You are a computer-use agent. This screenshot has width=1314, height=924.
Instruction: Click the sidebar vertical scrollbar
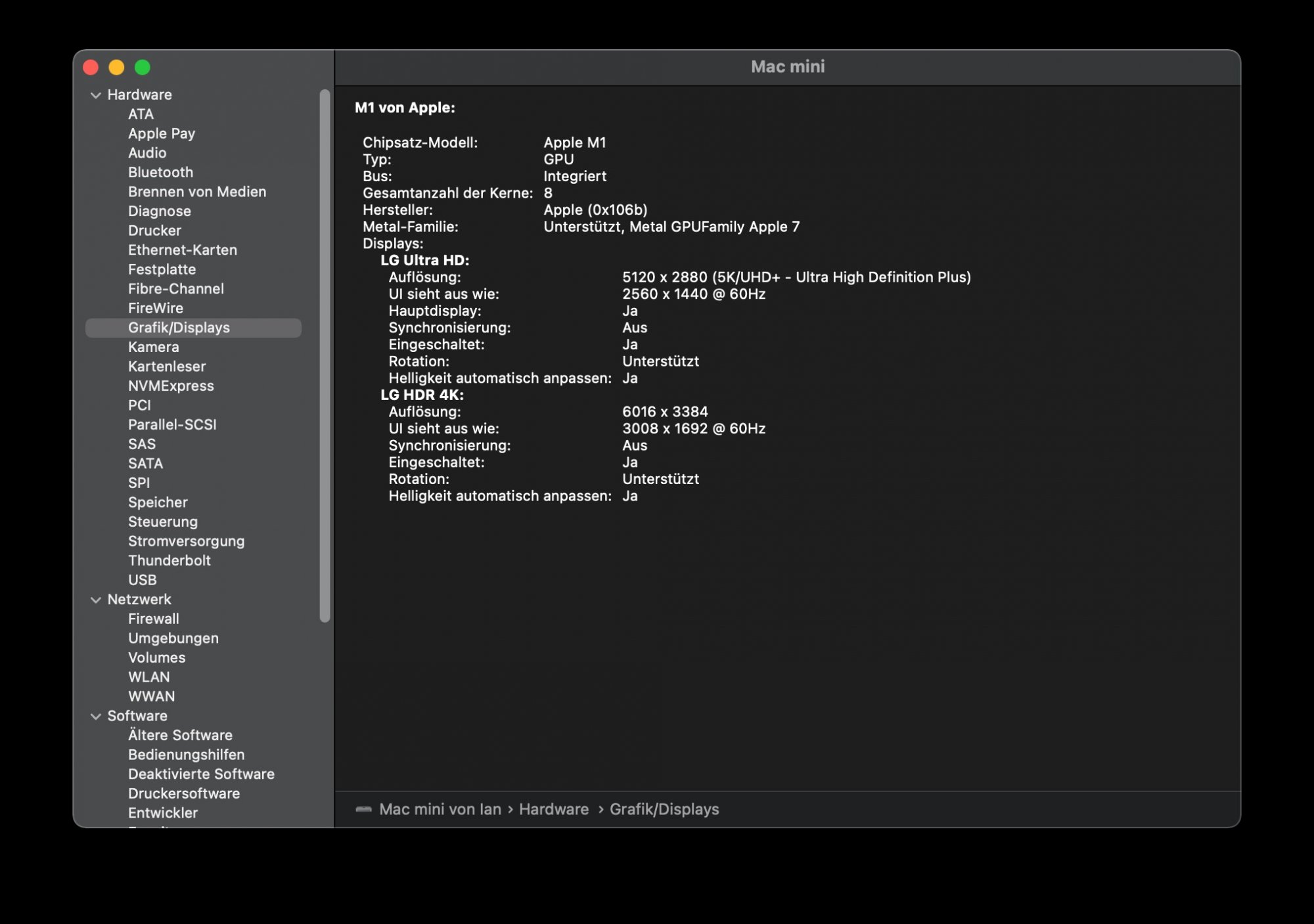click(x=325, y=355)
